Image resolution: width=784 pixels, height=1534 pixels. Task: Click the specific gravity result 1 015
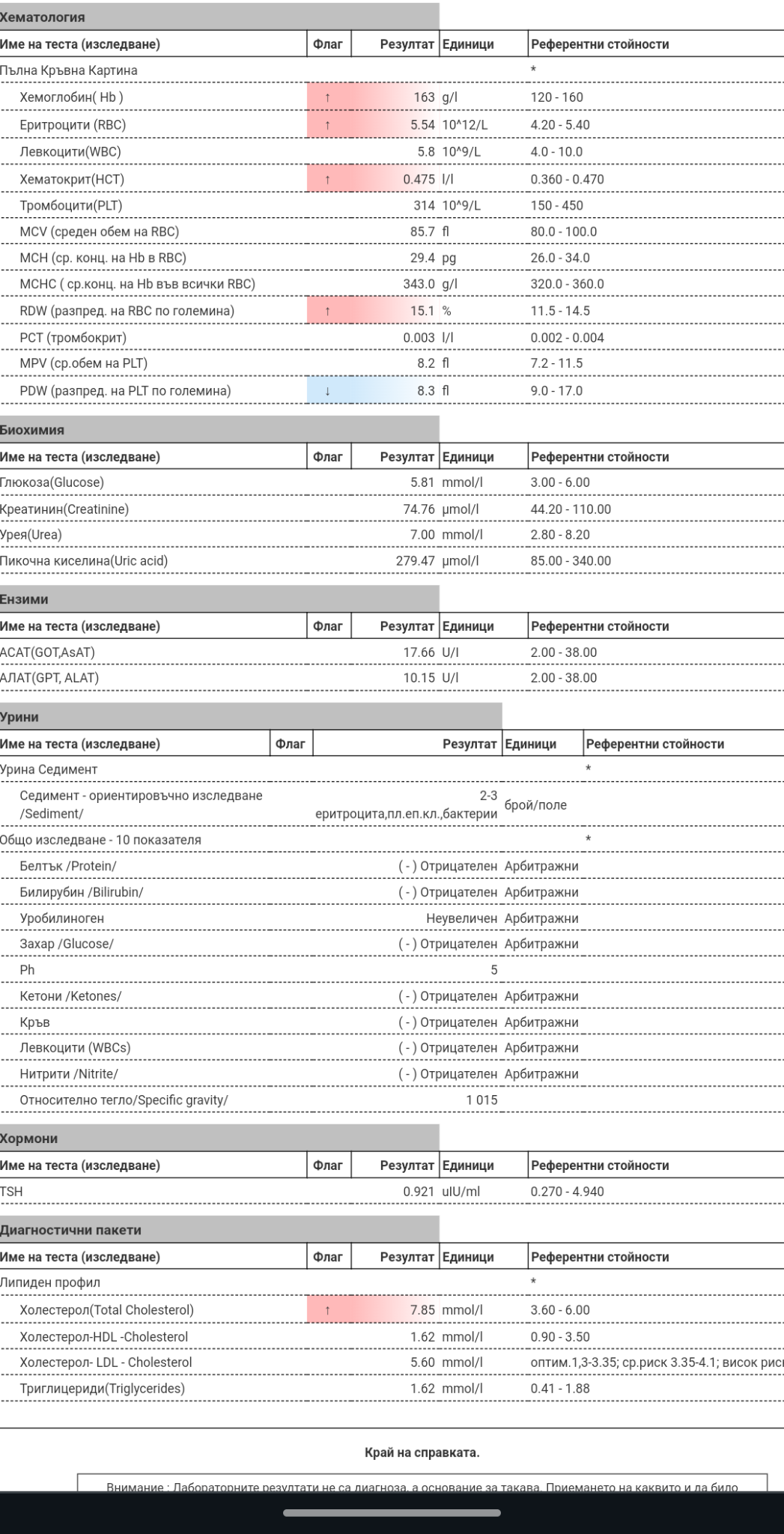482,1101
